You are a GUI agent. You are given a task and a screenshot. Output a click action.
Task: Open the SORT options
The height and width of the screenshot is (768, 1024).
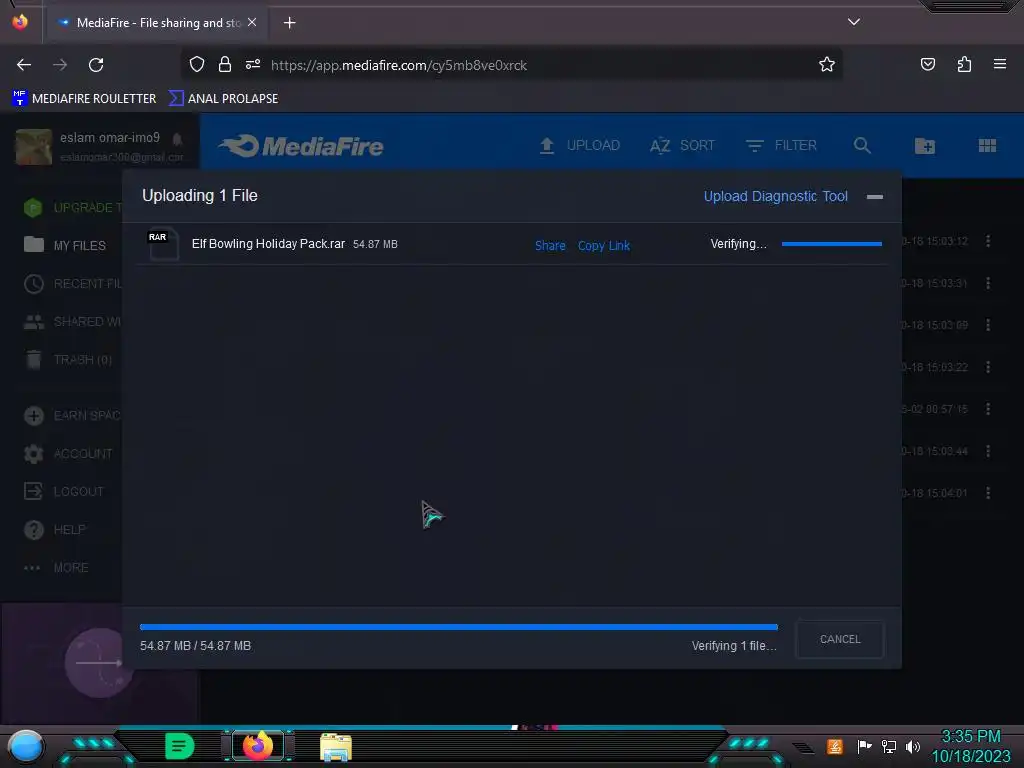coord(682,146)
